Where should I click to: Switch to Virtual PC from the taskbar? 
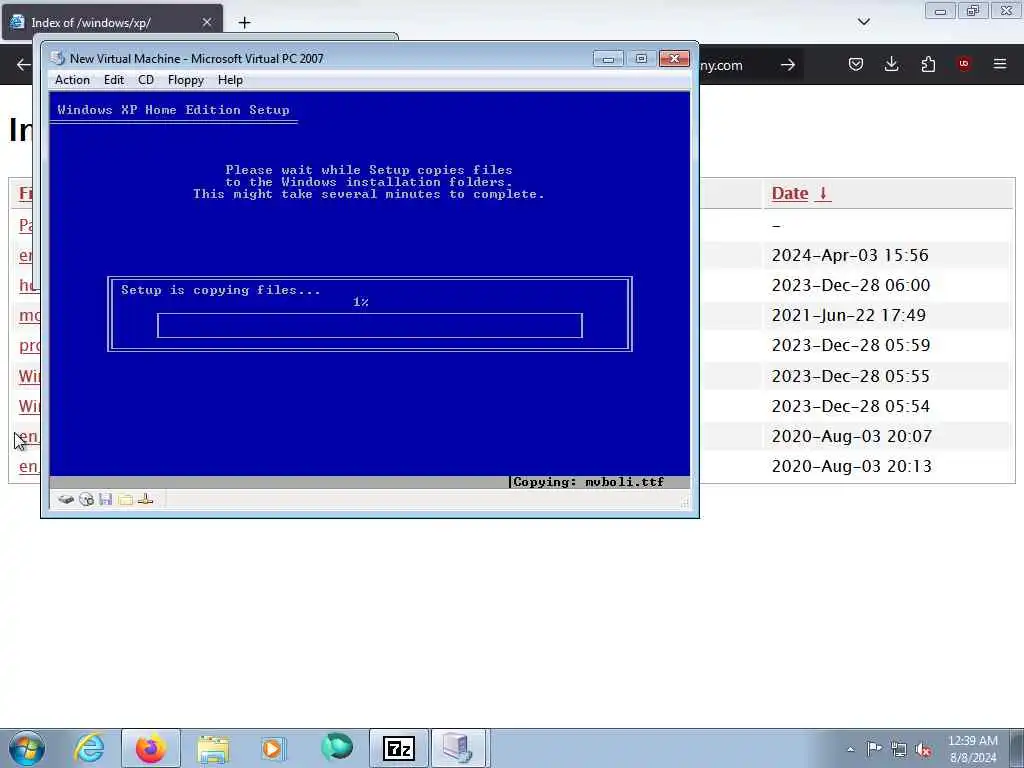pyautogui.click(x=458, y=748)
